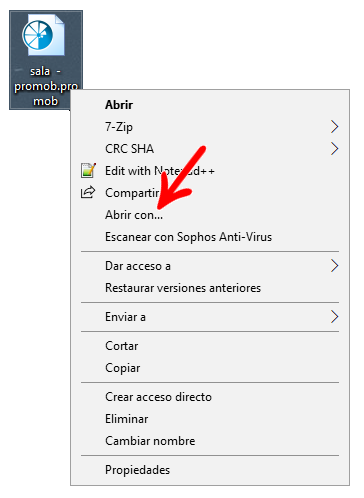Select the sala - promob.promob file icon
This screenshot has height=498, width=364.
pos(43,35)
